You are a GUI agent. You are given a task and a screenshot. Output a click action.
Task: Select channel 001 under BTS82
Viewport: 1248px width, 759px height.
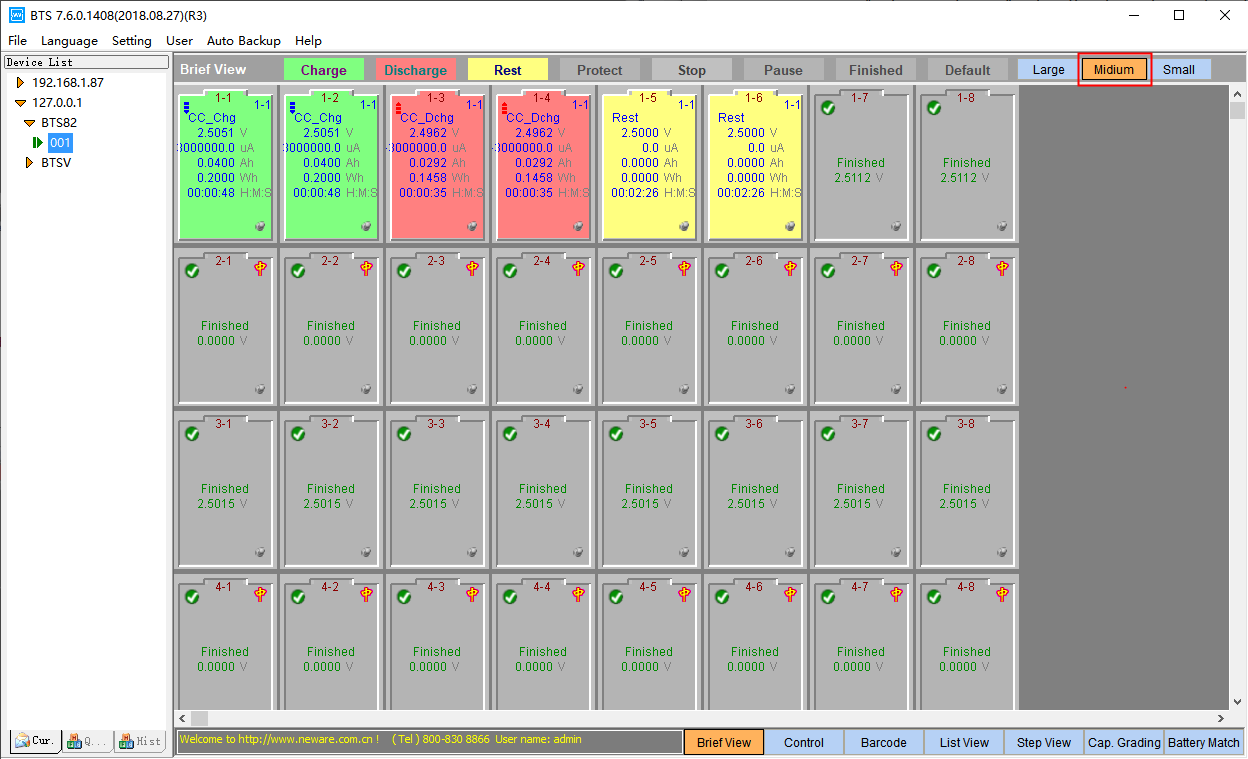(59, 142)
